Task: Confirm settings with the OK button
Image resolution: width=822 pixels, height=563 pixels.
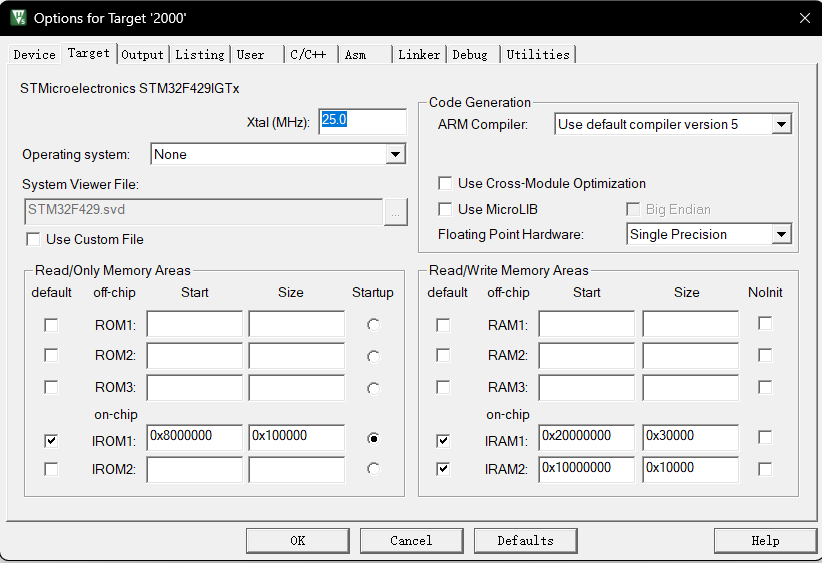Action: (298, 540)
